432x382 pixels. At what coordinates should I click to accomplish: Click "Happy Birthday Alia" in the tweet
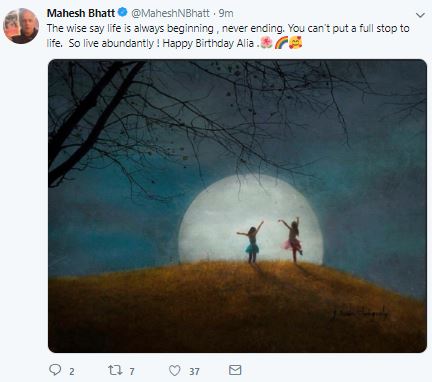208,43
